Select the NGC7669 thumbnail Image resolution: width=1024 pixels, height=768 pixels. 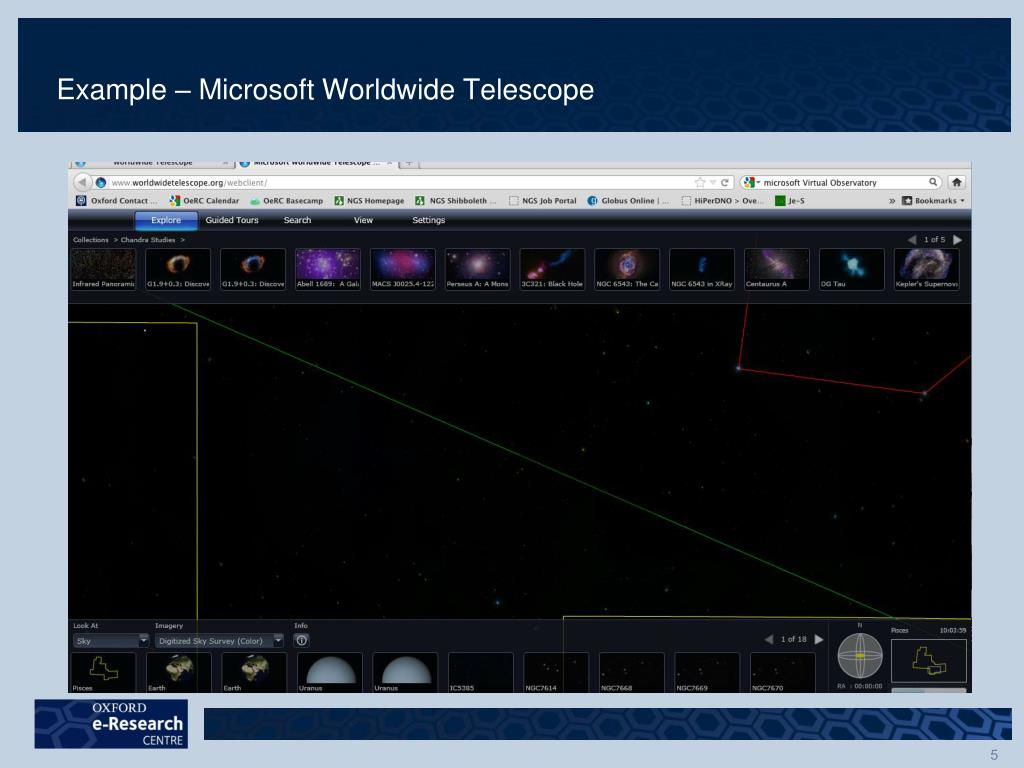(707, 672)
